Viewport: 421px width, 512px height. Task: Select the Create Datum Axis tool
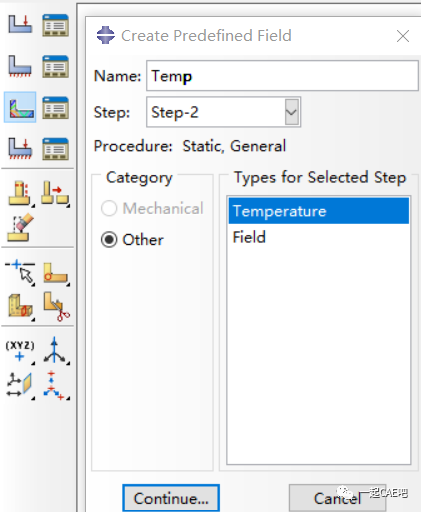pos(55,350)
